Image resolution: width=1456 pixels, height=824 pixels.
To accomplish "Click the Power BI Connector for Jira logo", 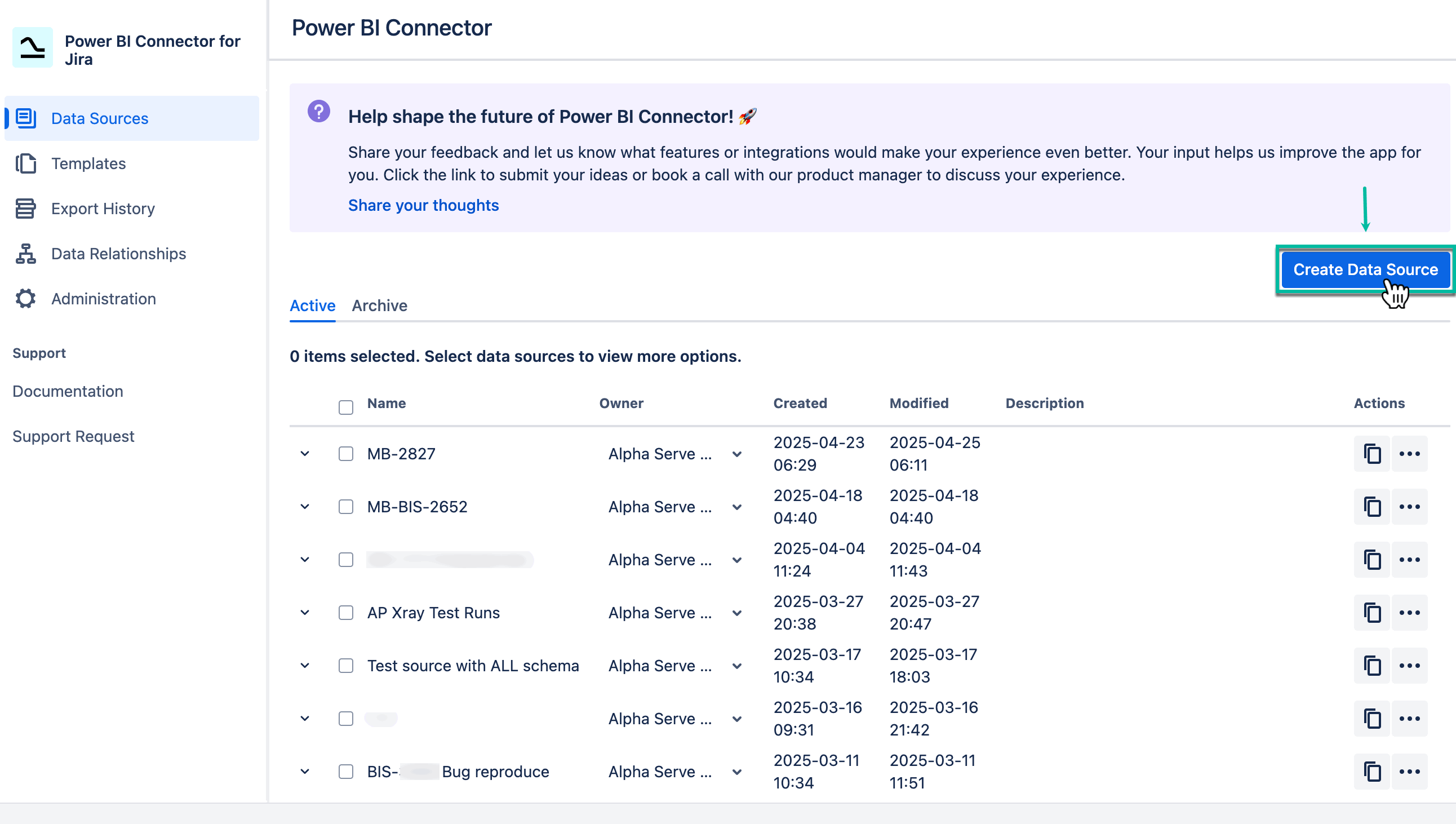I will 32,47.
